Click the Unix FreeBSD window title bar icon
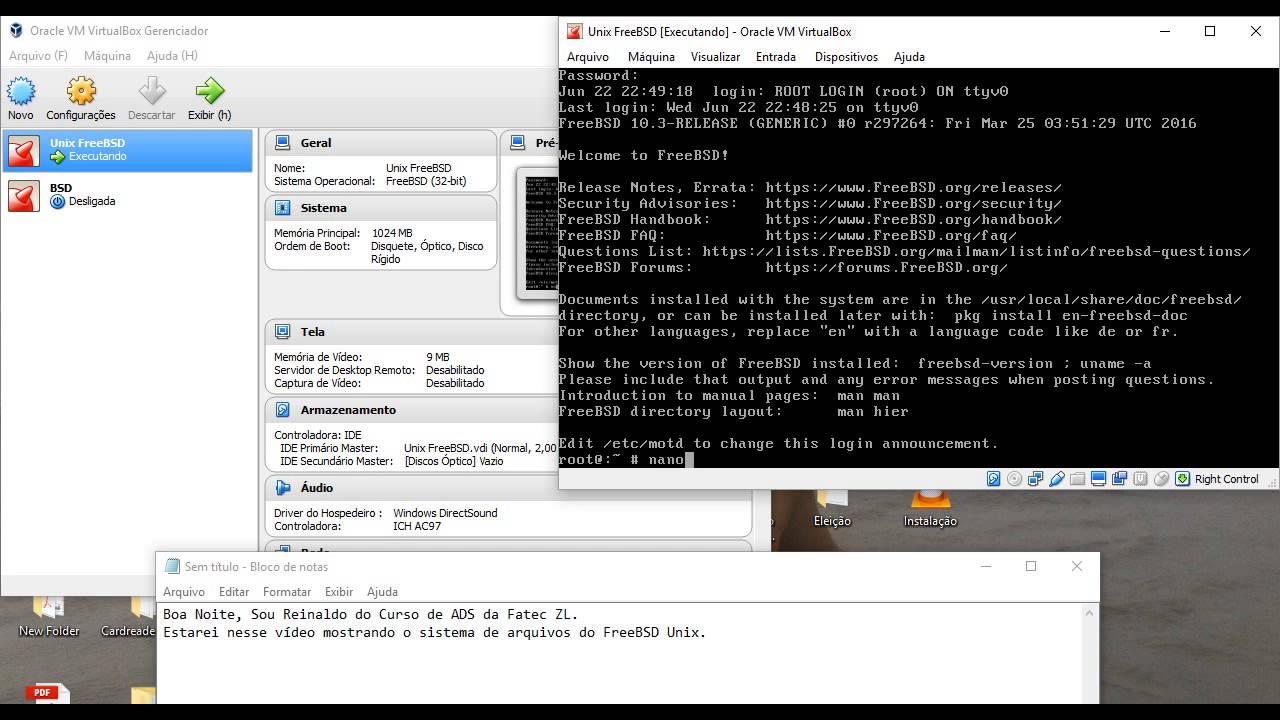The image size is (1280, 720). click(x=574, y=31)
